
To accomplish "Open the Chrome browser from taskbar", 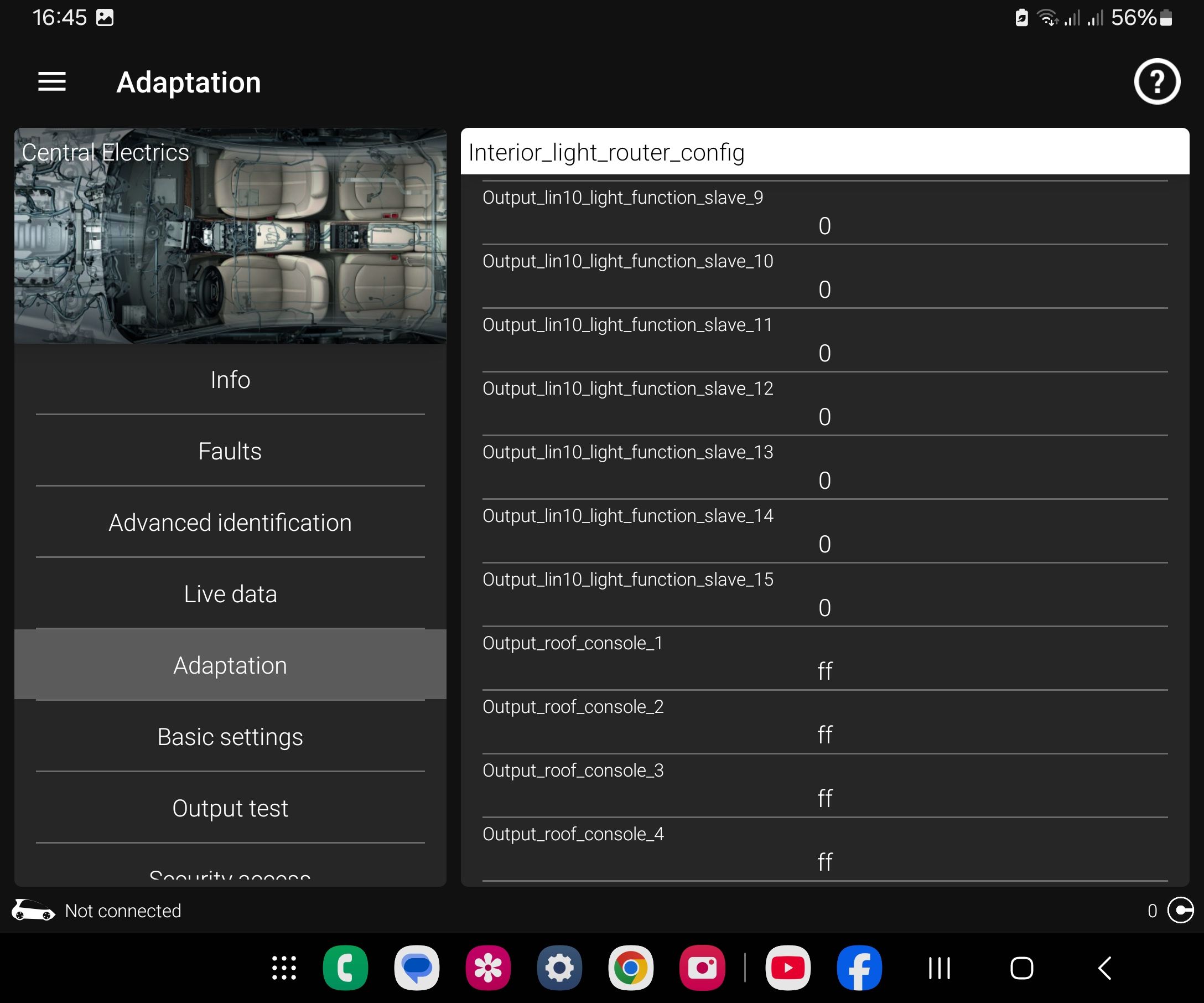I will click(x=630, y=968).
